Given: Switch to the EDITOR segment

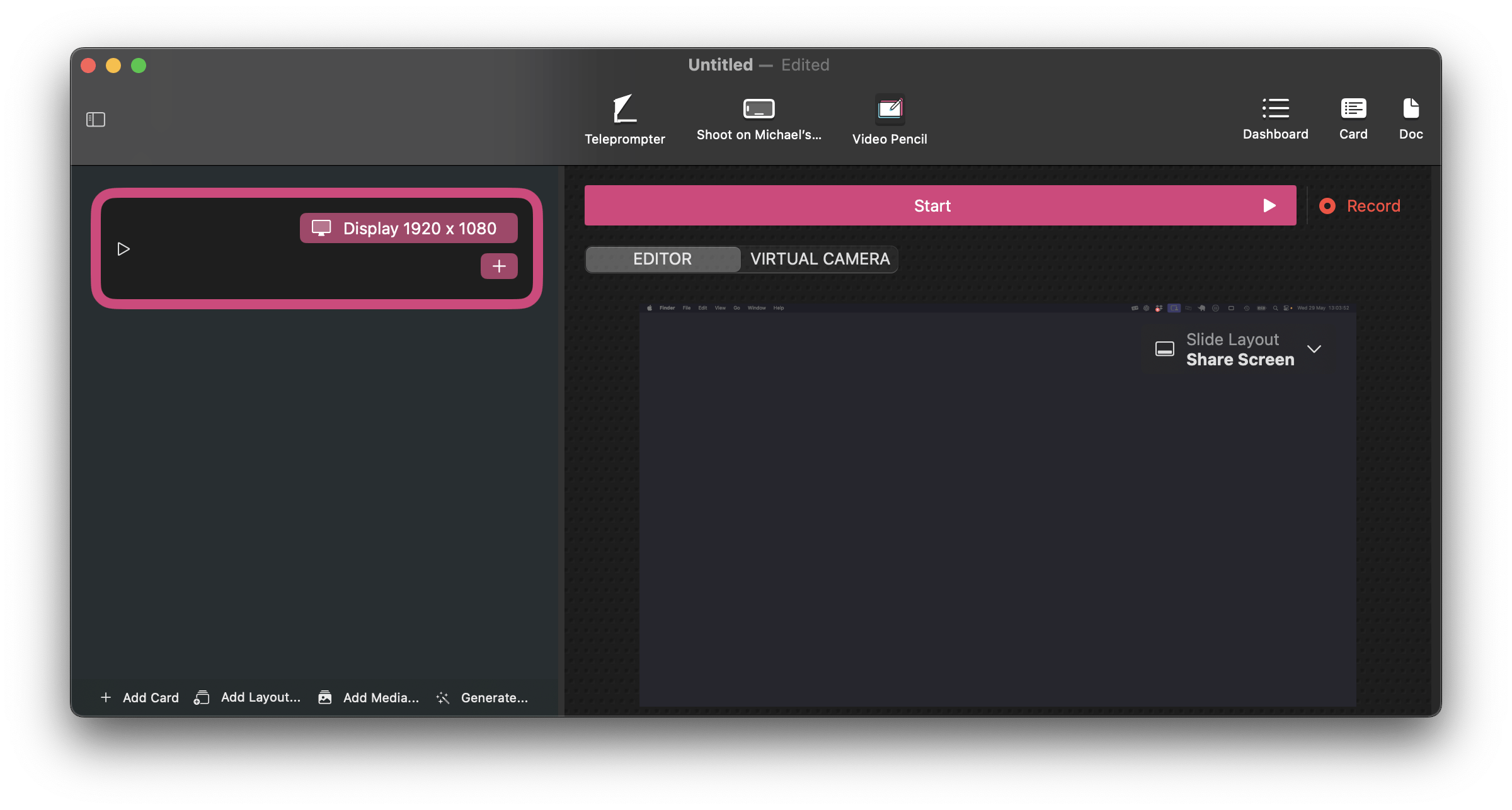Looking at the screenshot, I should (662, 259).
